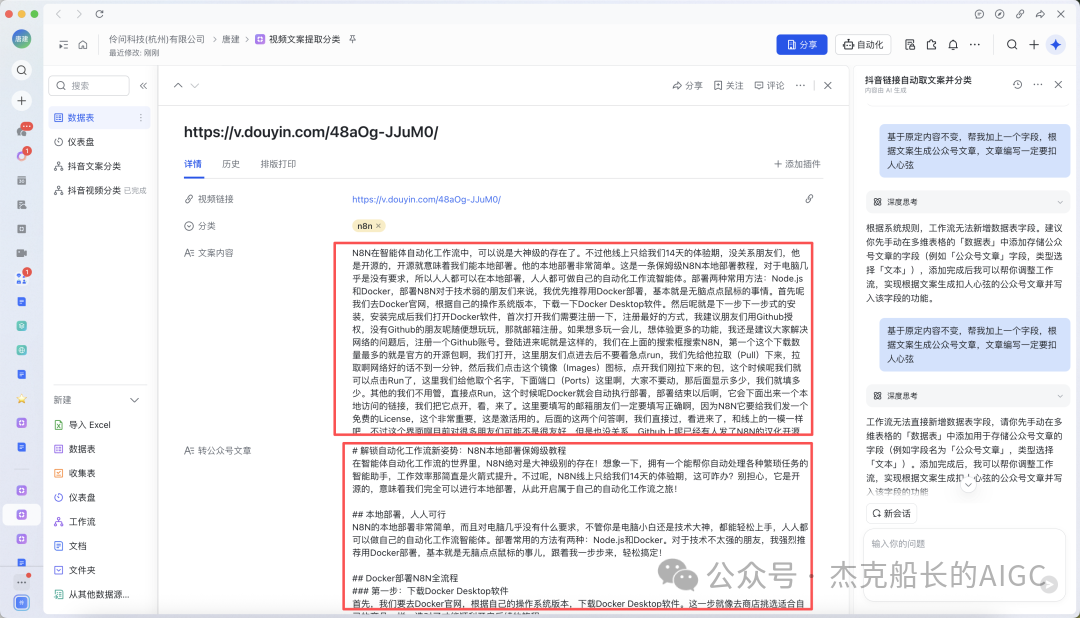Image resolution: width=1080 pixels, height=618 pixels.
Task: Open chat history clock icon in AI panel
Action: pos(1017,84)
